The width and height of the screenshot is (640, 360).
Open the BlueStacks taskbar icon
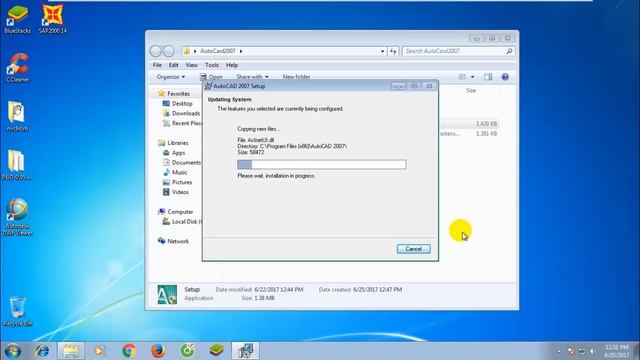pyautogui.click(x=216, y=351)
